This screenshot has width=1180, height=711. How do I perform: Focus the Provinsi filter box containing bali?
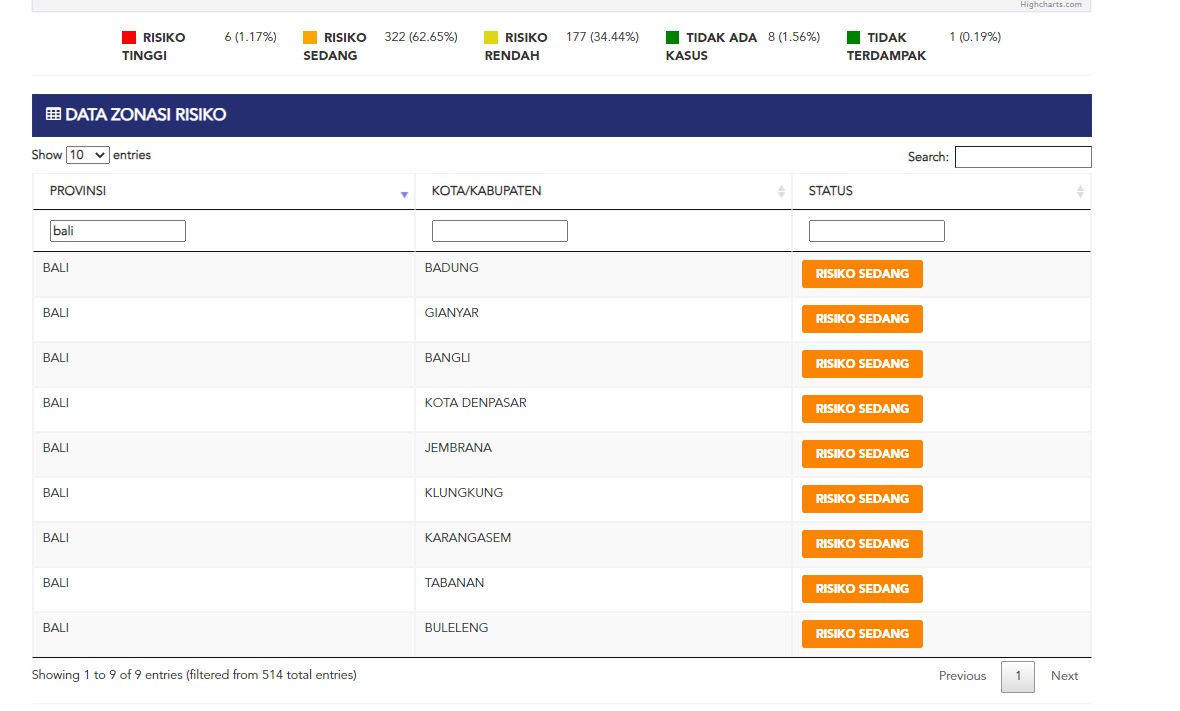click(x=118, y=231)
